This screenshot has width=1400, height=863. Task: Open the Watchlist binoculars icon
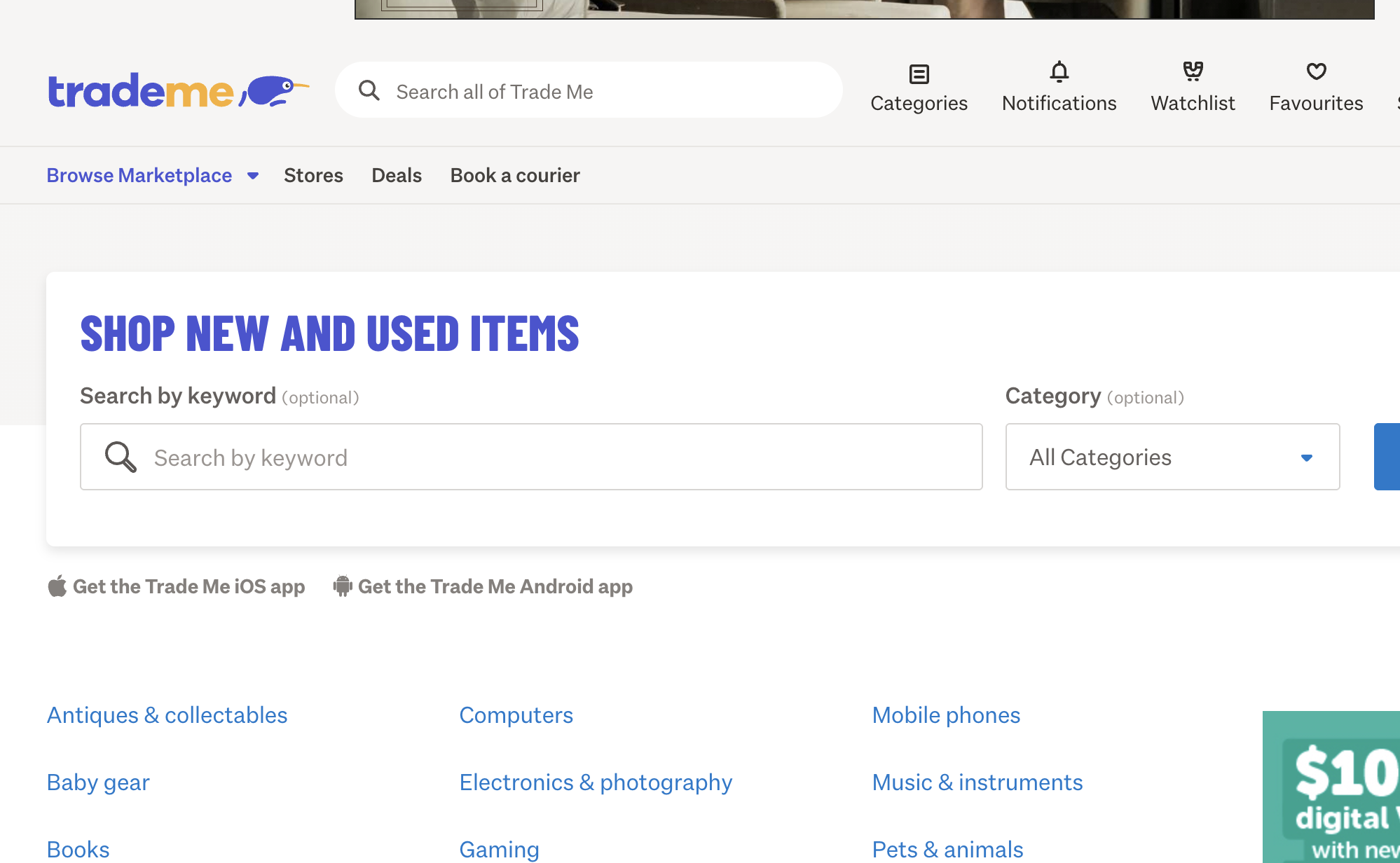pyautogui.click(x=1193, y=71)
